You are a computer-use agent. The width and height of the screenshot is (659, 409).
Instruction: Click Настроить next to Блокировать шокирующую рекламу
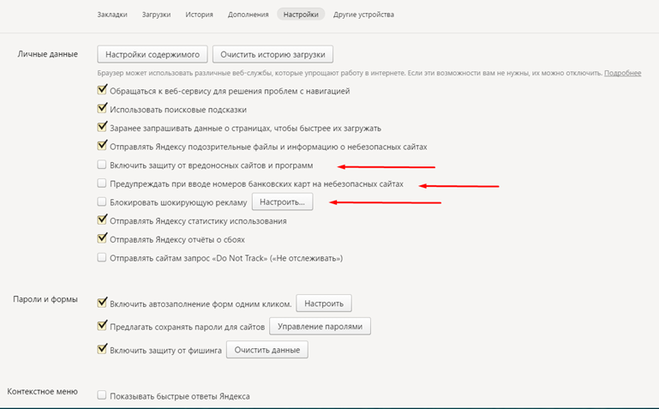(281, 202)
